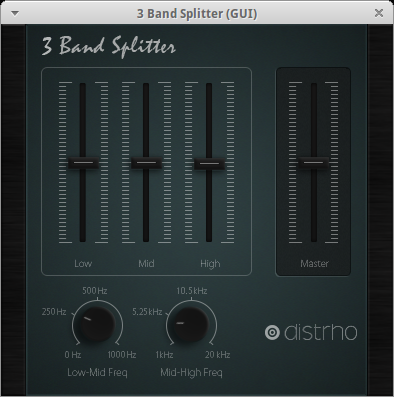This screenshot has height=397, width=394.
Task: Click the Master fader handle
Action: point(314,163)
